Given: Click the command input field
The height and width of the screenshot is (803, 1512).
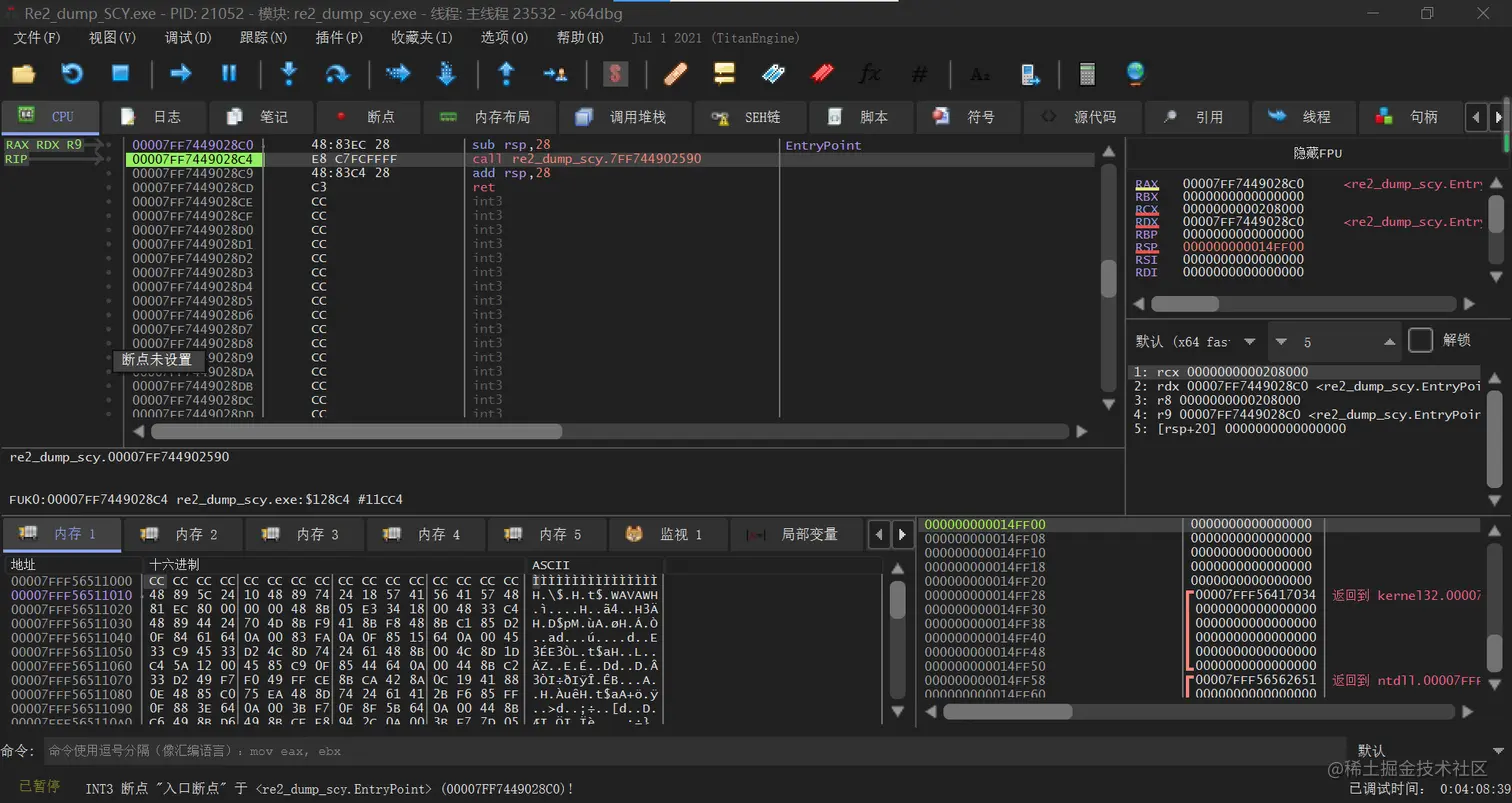Looking at the screenshot, I should [x=695, y=750].
